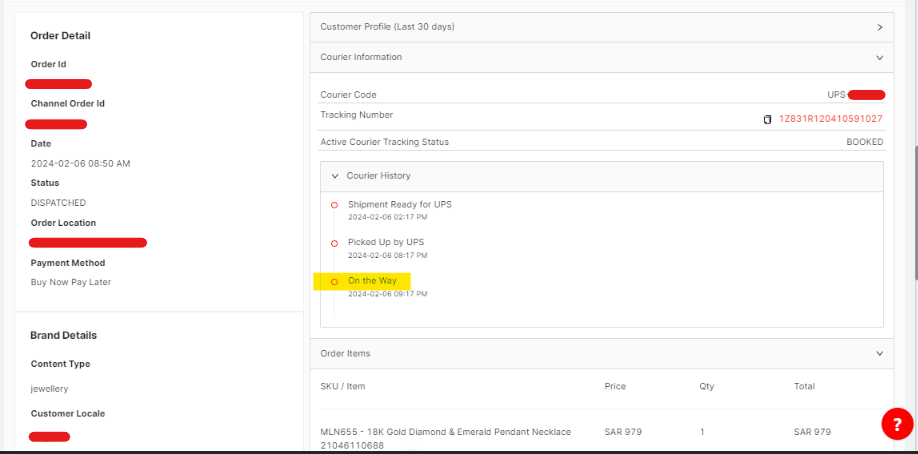Viewport: 918px width, 454px height.
Task: Copy the tracking number using copy icon
Action: tap(768, 119)
